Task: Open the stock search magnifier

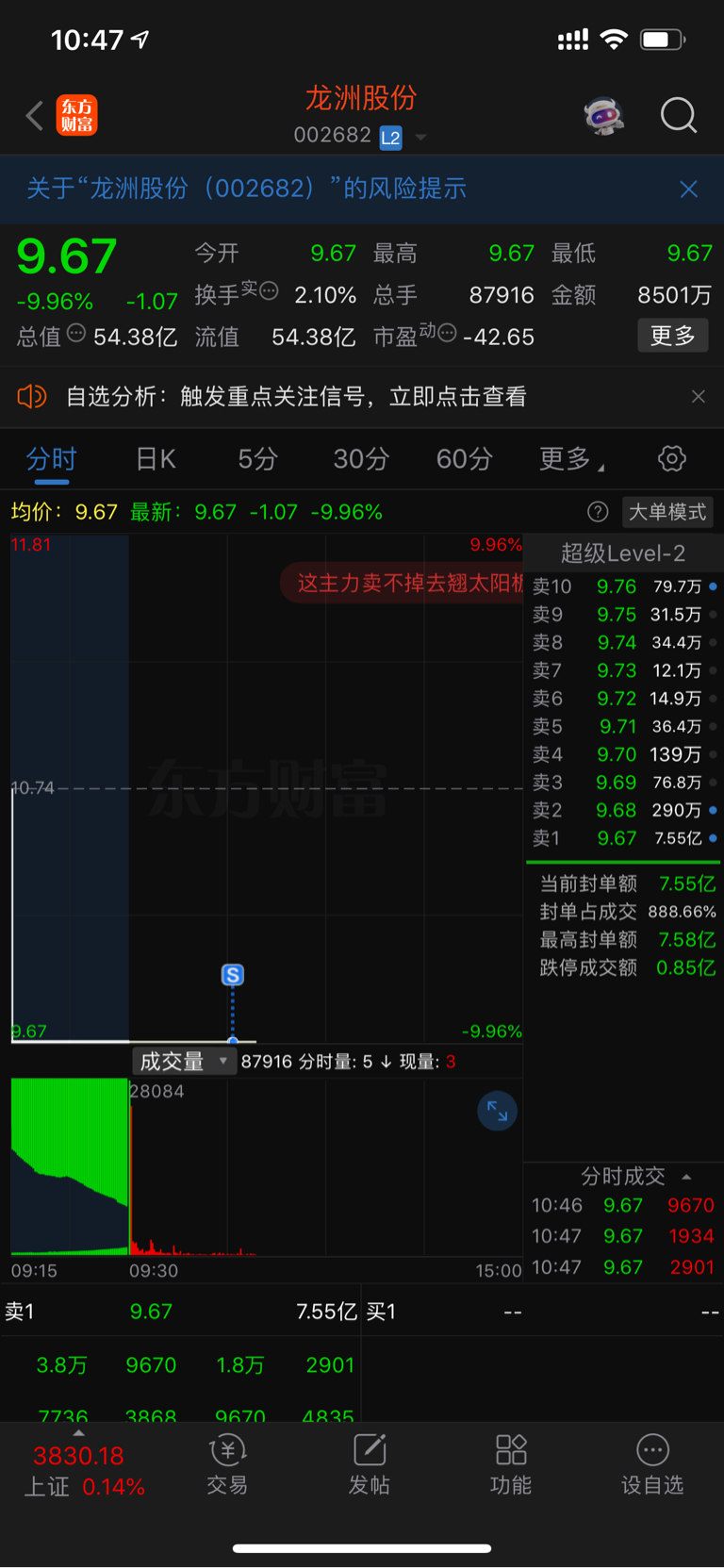Action: pyautogui.click(x=678, y=115)
